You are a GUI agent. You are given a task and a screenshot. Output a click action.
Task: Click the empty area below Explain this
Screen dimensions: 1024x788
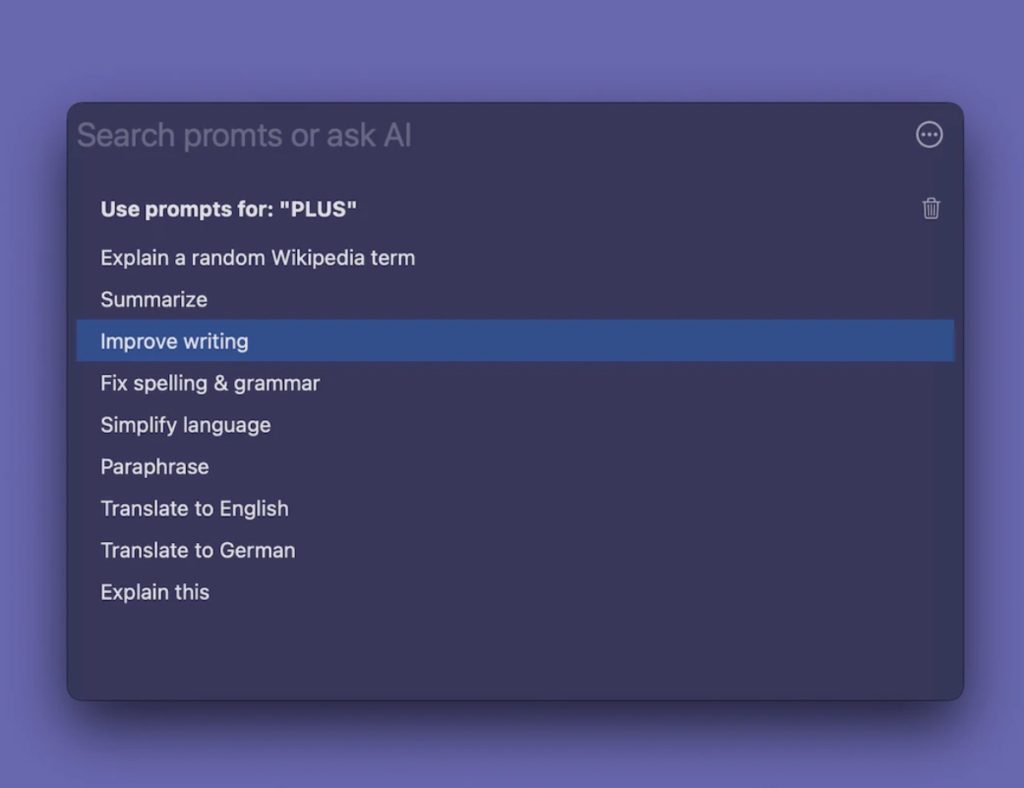coord(514,650)
